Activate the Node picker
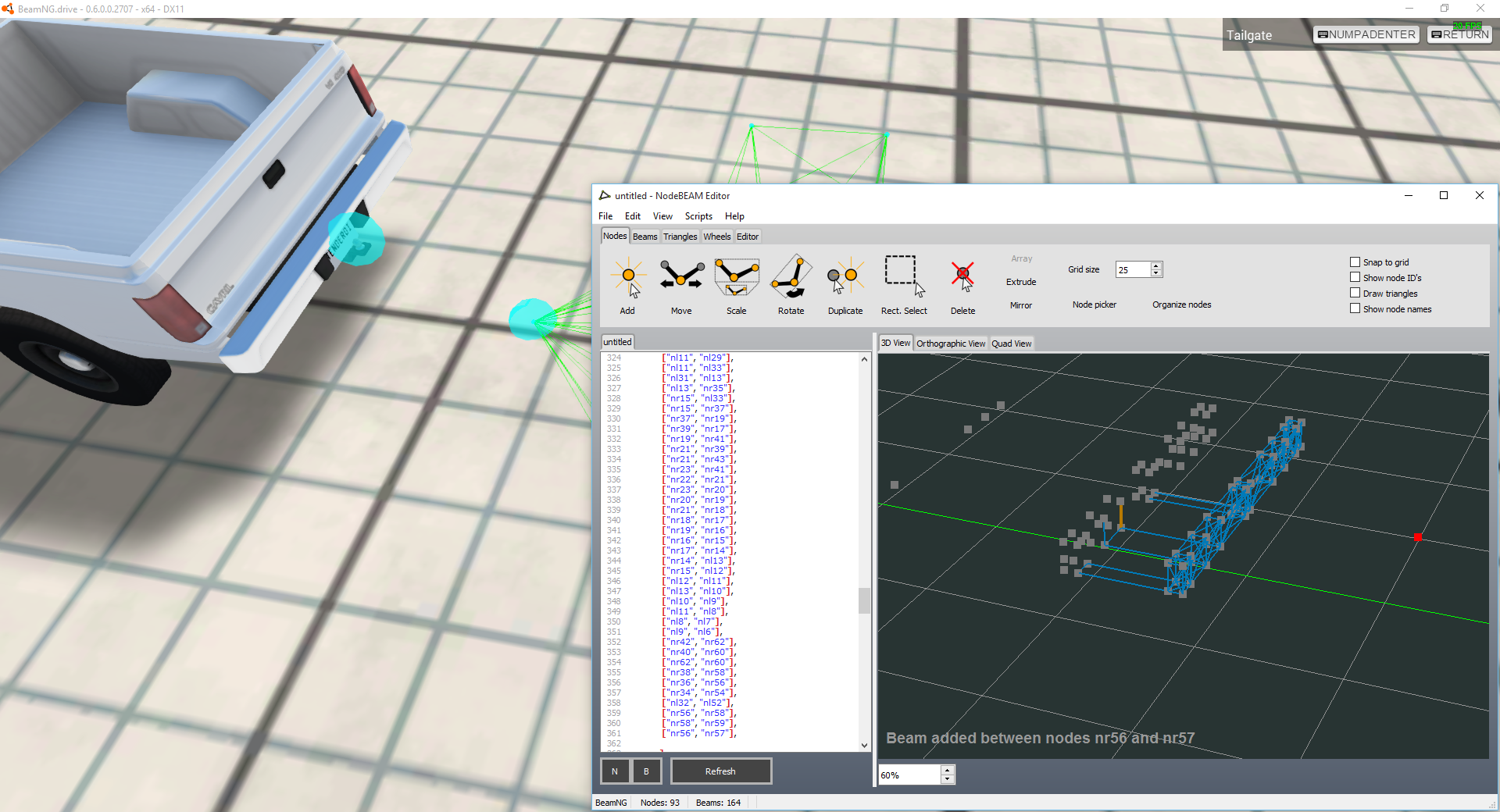 click(1095, 304)
